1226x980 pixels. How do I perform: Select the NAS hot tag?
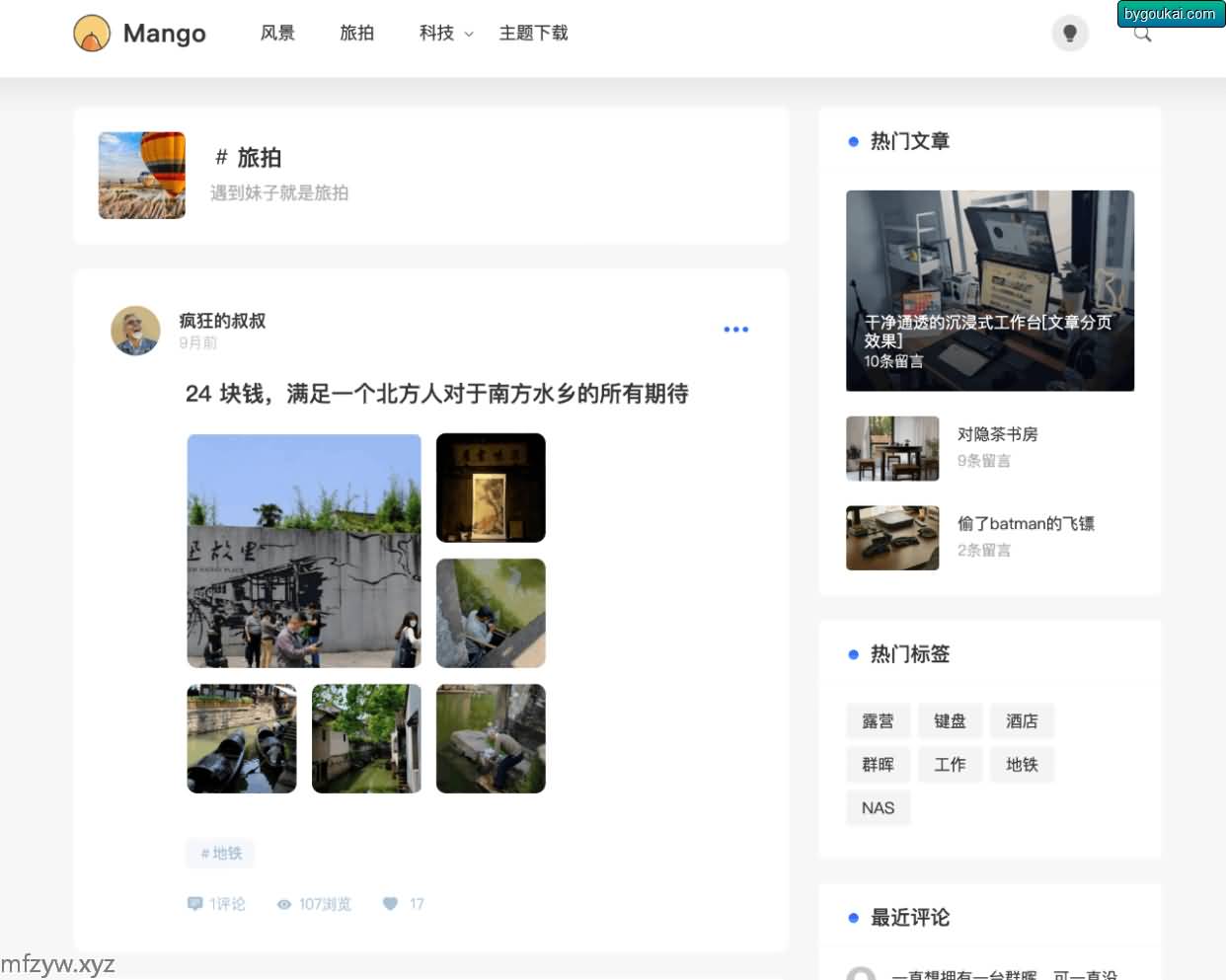(878, 808)
